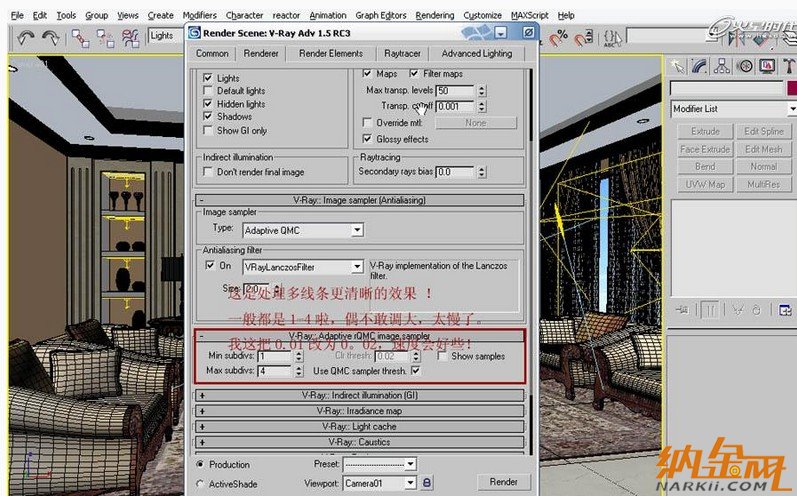Screen dimensions: 797x496
Task: Click the viewport lock icon beside Camera01
Action: pos(427,483)
